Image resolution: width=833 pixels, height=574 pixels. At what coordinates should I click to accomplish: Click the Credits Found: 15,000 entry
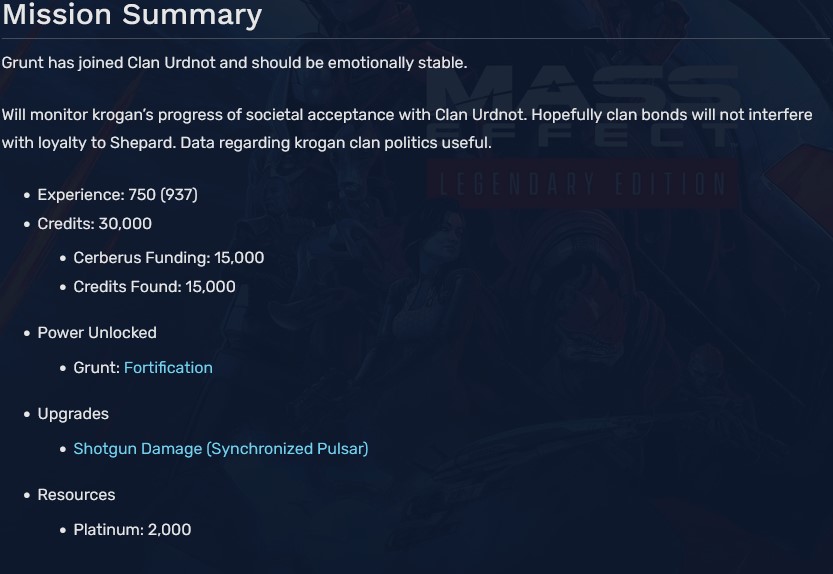tap(154, 287)
